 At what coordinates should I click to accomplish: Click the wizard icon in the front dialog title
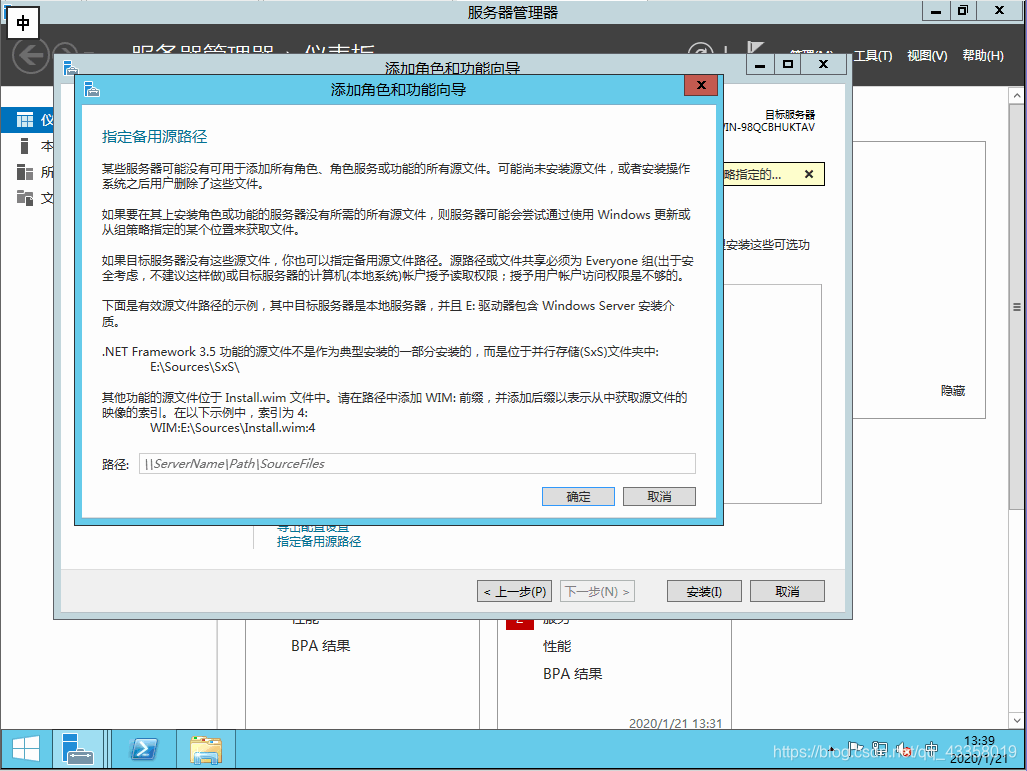(92, 89)
